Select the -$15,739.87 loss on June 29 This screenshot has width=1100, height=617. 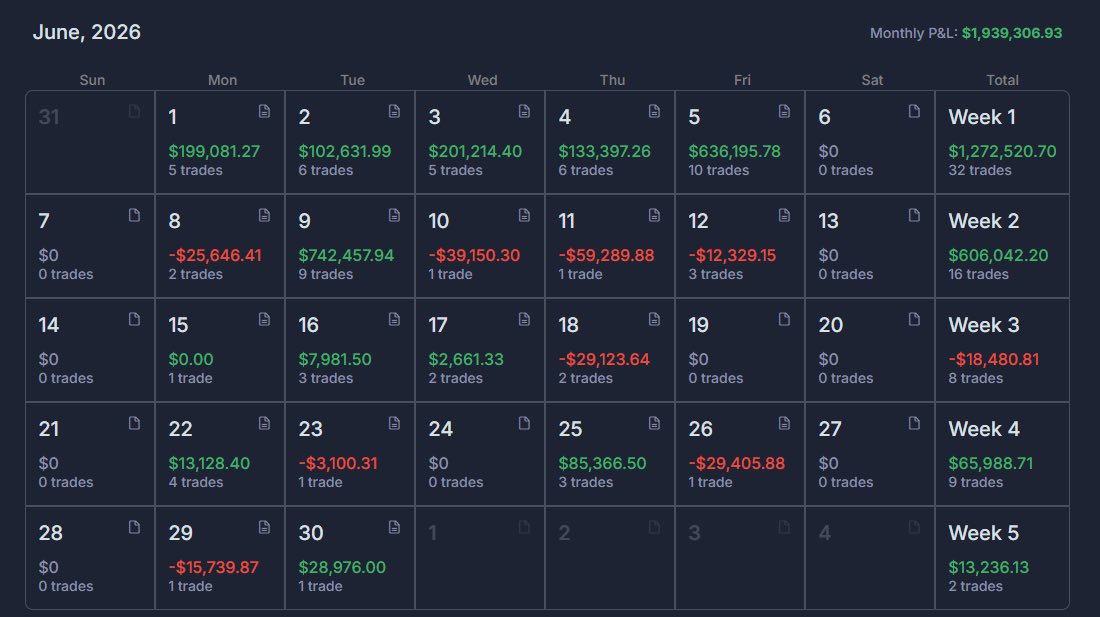click(213, 567)
